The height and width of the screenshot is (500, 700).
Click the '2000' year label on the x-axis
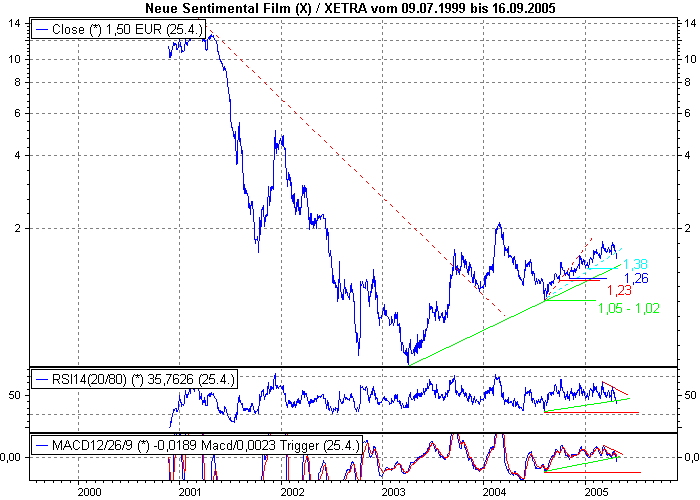[89, 492]
